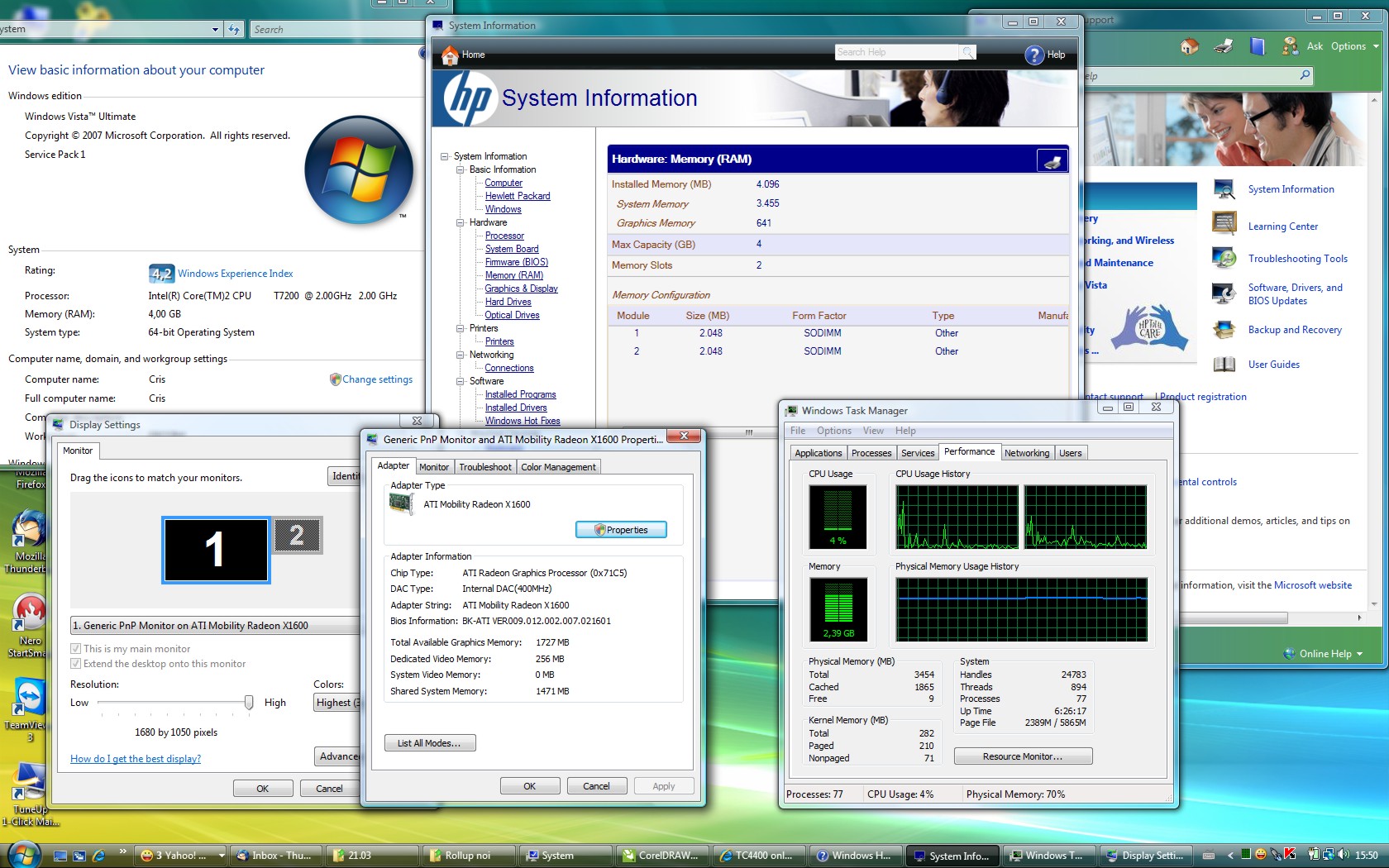This screenshot has height=868, width=1389.
Task: Open the Services tab in Task Manager
Action: [918, 453]
